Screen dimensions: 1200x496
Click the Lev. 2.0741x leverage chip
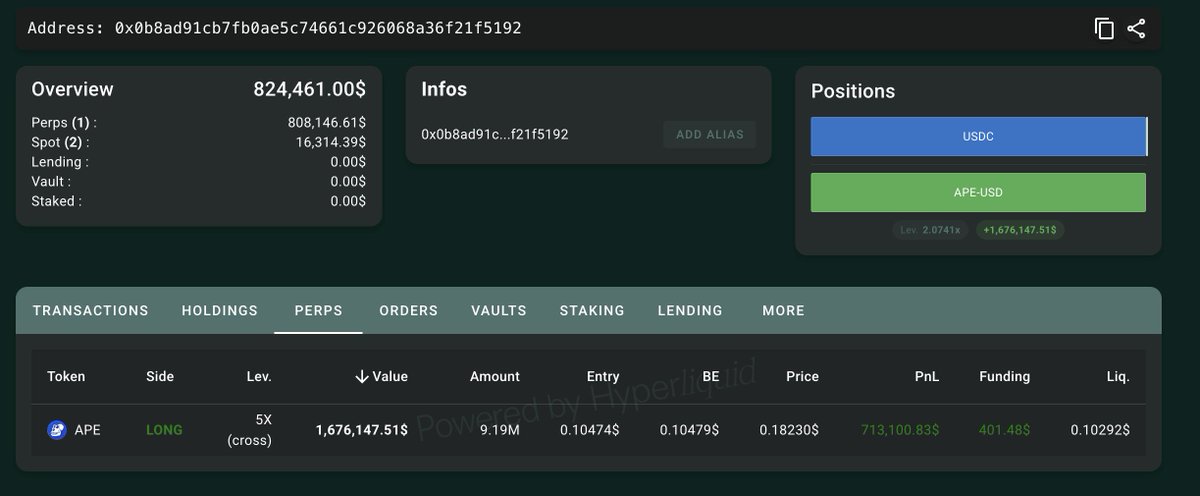tap(930, 230)
